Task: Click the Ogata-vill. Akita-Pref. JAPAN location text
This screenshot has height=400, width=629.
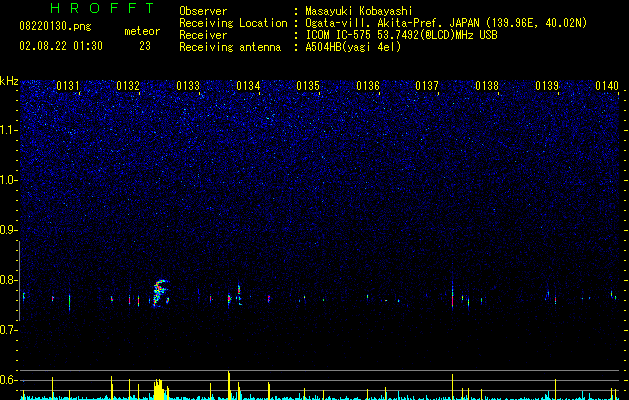Action: pos(446,23)
